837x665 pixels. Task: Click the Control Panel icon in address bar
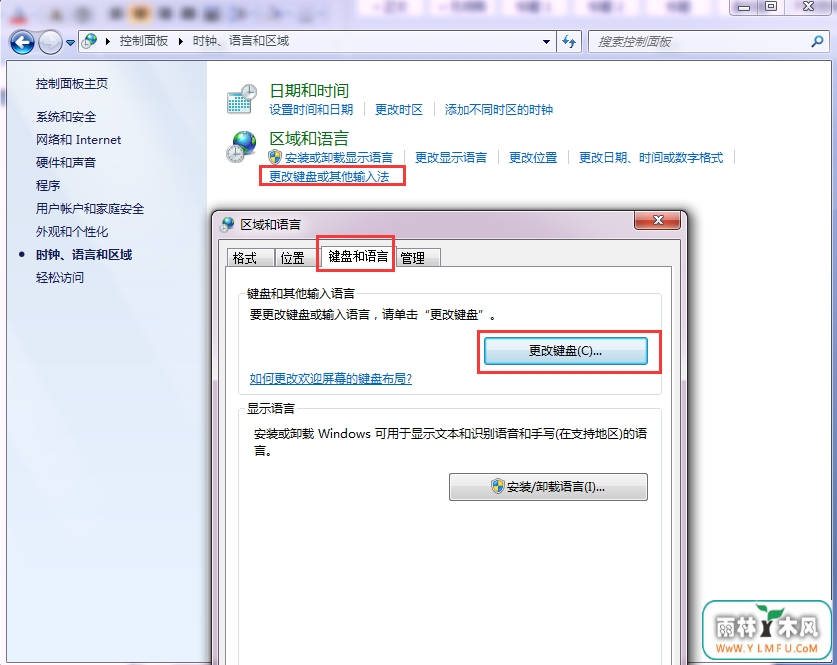90,41
